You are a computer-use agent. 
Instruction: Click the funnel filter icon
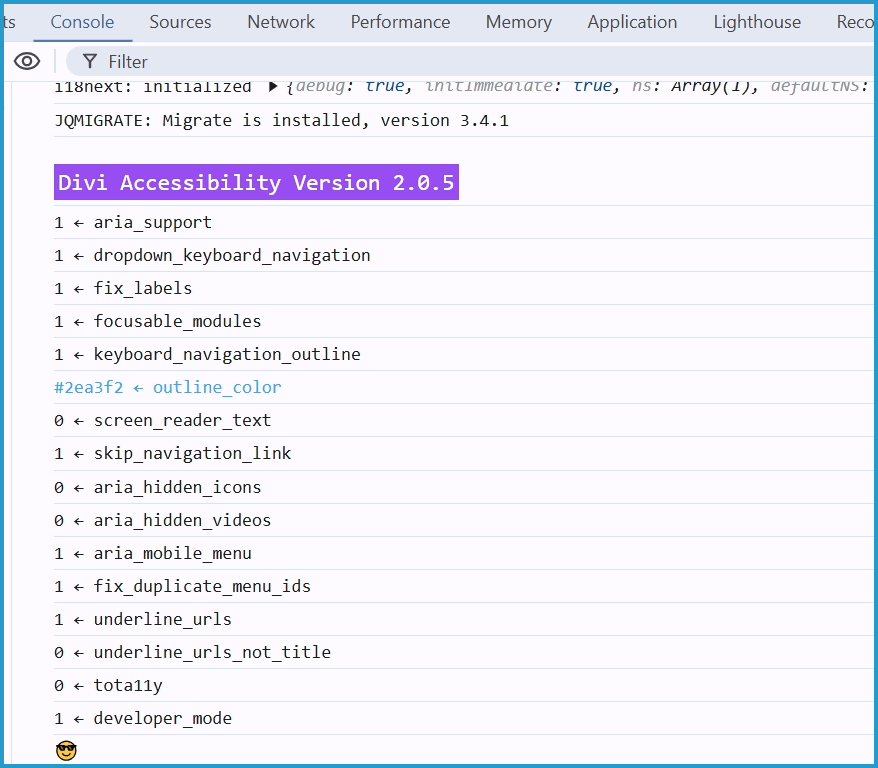coord(90,62)
